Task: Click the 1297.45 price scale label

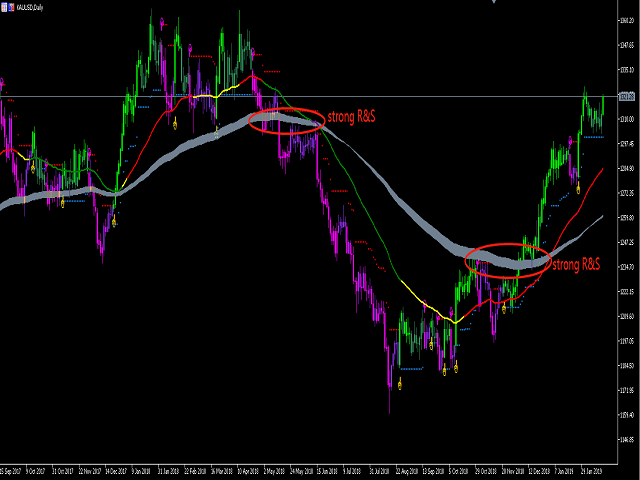Action: click(x=627, y=144)
